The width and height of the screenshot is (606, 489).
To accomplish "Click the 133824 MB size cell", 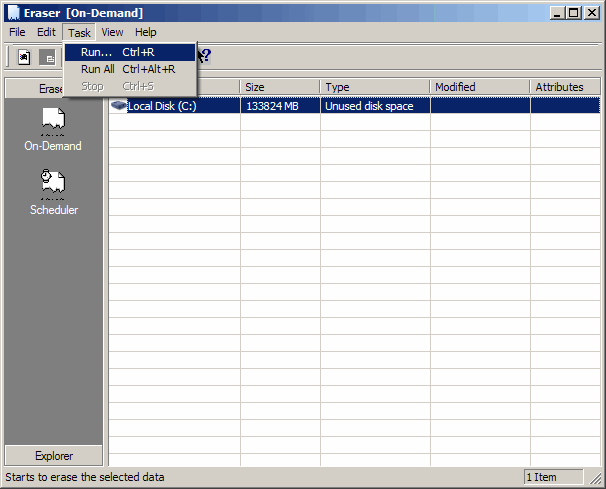I will [x=280, y=106].
